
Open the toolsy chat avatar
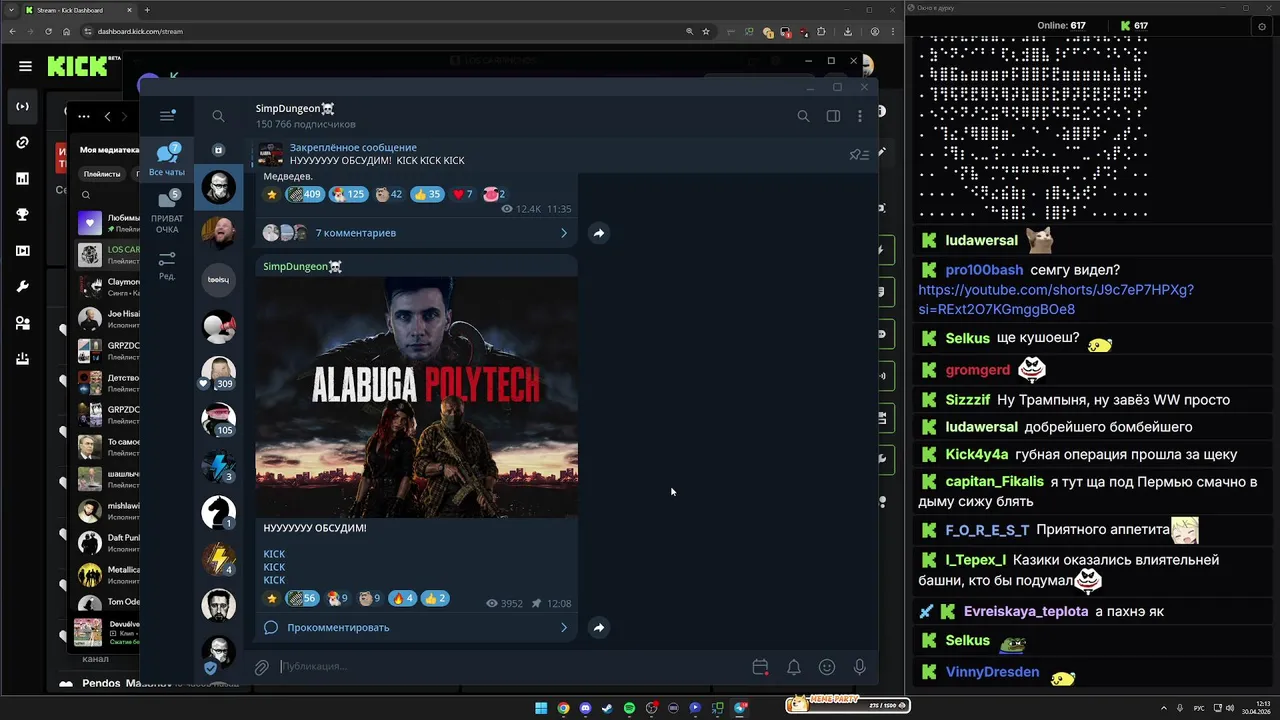[x=218, y=280]
